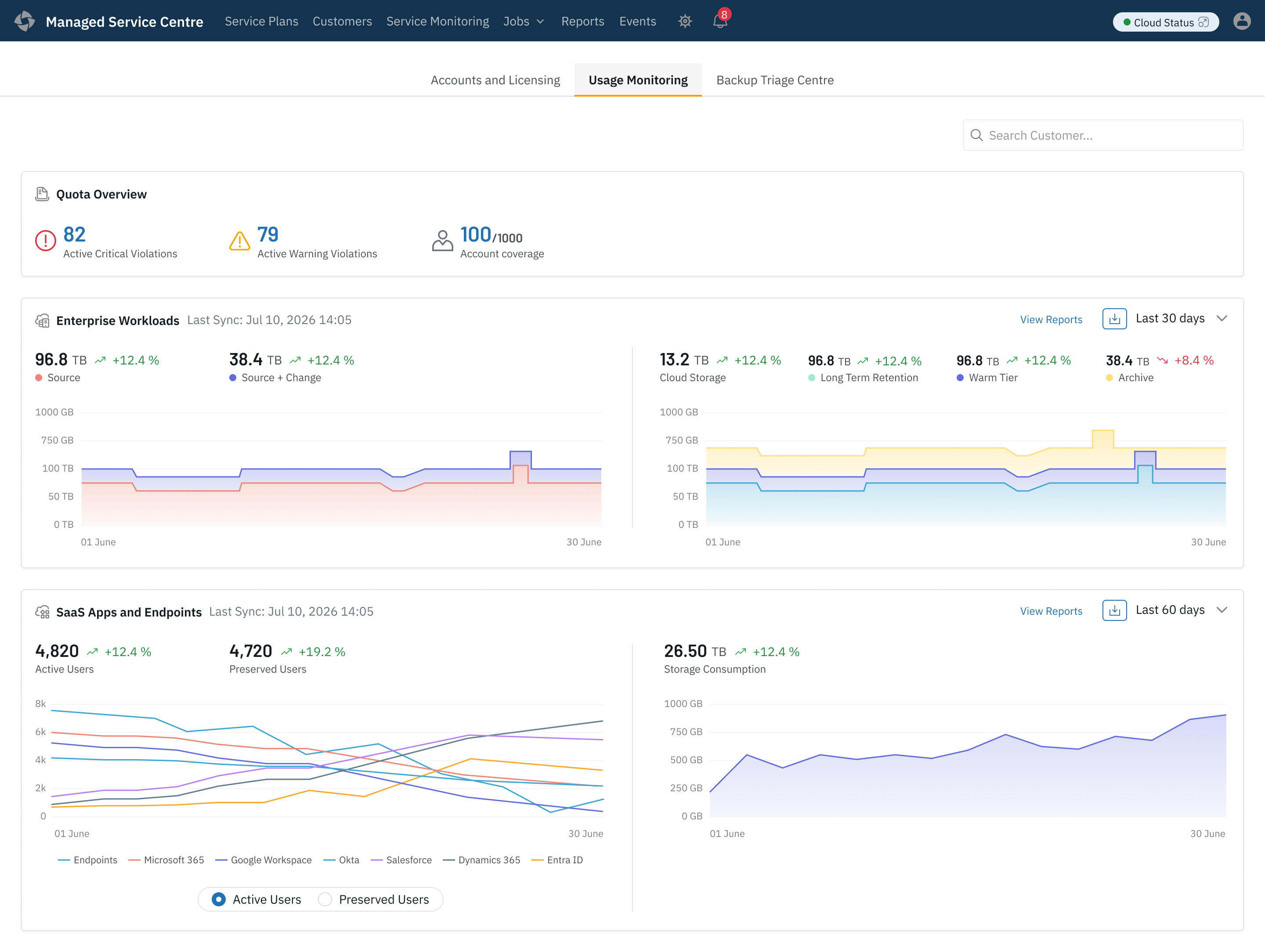Toggle Google Workspace series in legend
The width and height of the screenshot is (1265, 952).
click(x=264, y=861)
